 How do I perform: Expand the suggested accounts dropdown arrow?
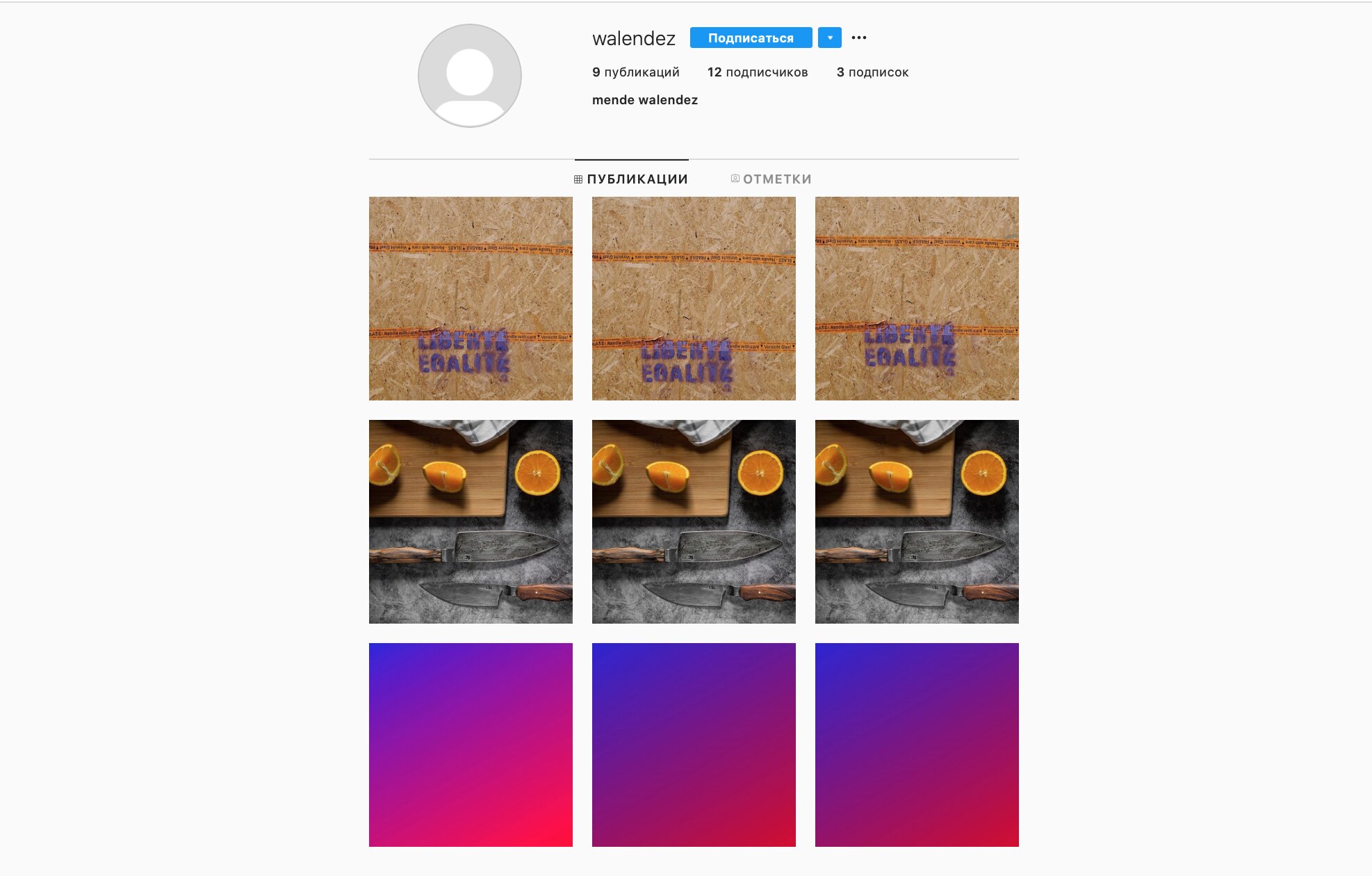click(x=830, y=38)
